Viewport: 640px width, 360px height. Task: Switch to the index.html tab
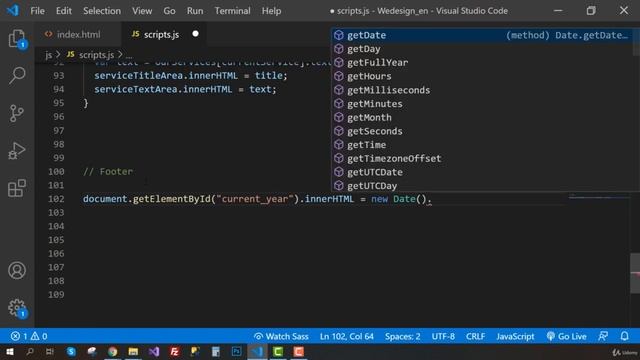(x=78, y=34)
